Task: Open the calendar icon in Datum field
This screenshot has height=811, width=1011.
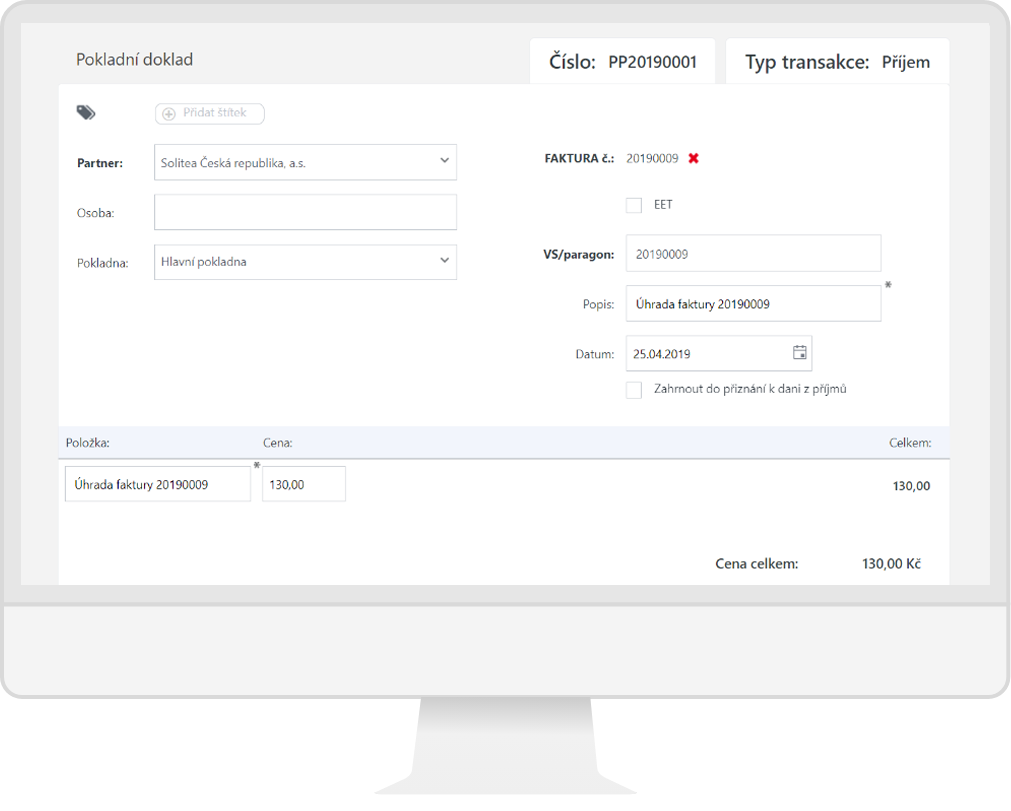Action: (x=799, y=353)
